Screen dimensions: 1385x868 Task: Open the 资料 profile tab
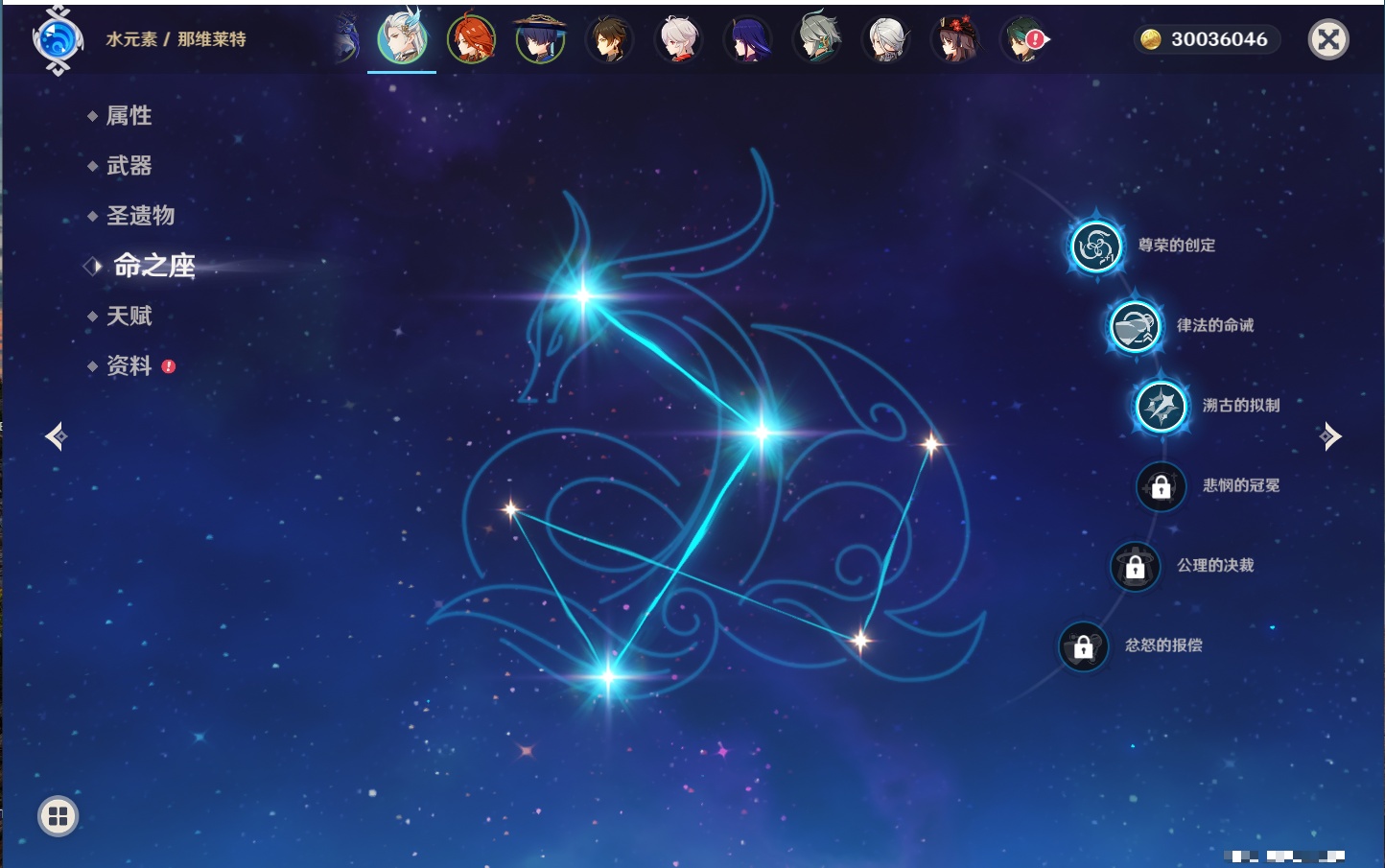pos(129,365)
